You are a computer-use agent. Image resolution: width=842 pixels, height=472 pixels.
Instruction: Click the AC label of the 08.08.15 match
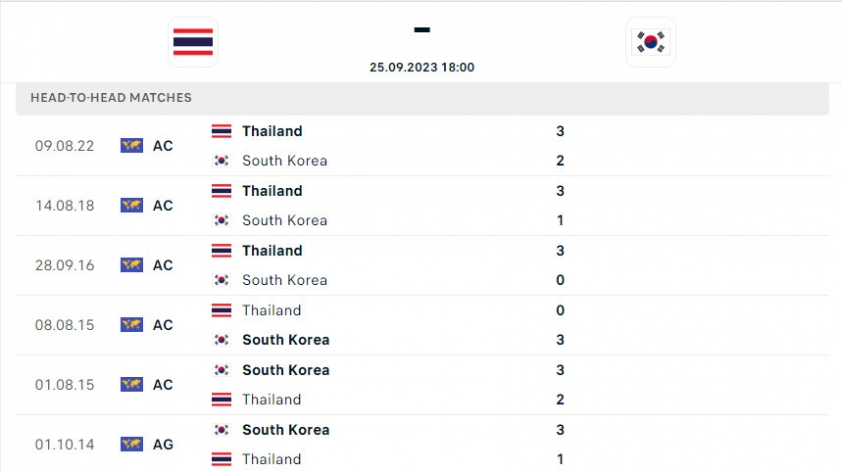[163, 325]
